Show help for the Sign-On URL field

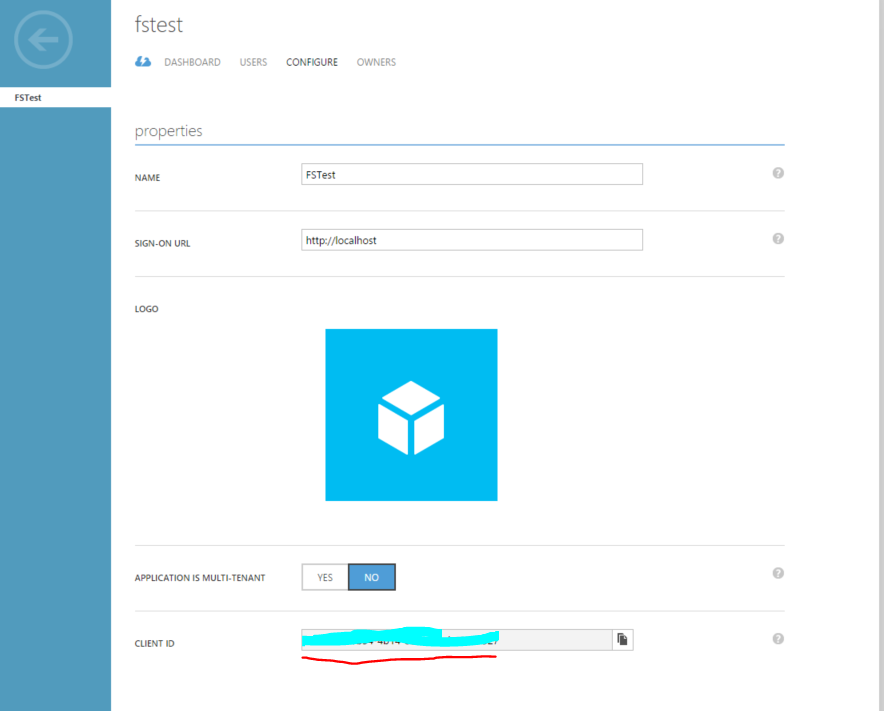pyautogui.click(x=778, y=239)
